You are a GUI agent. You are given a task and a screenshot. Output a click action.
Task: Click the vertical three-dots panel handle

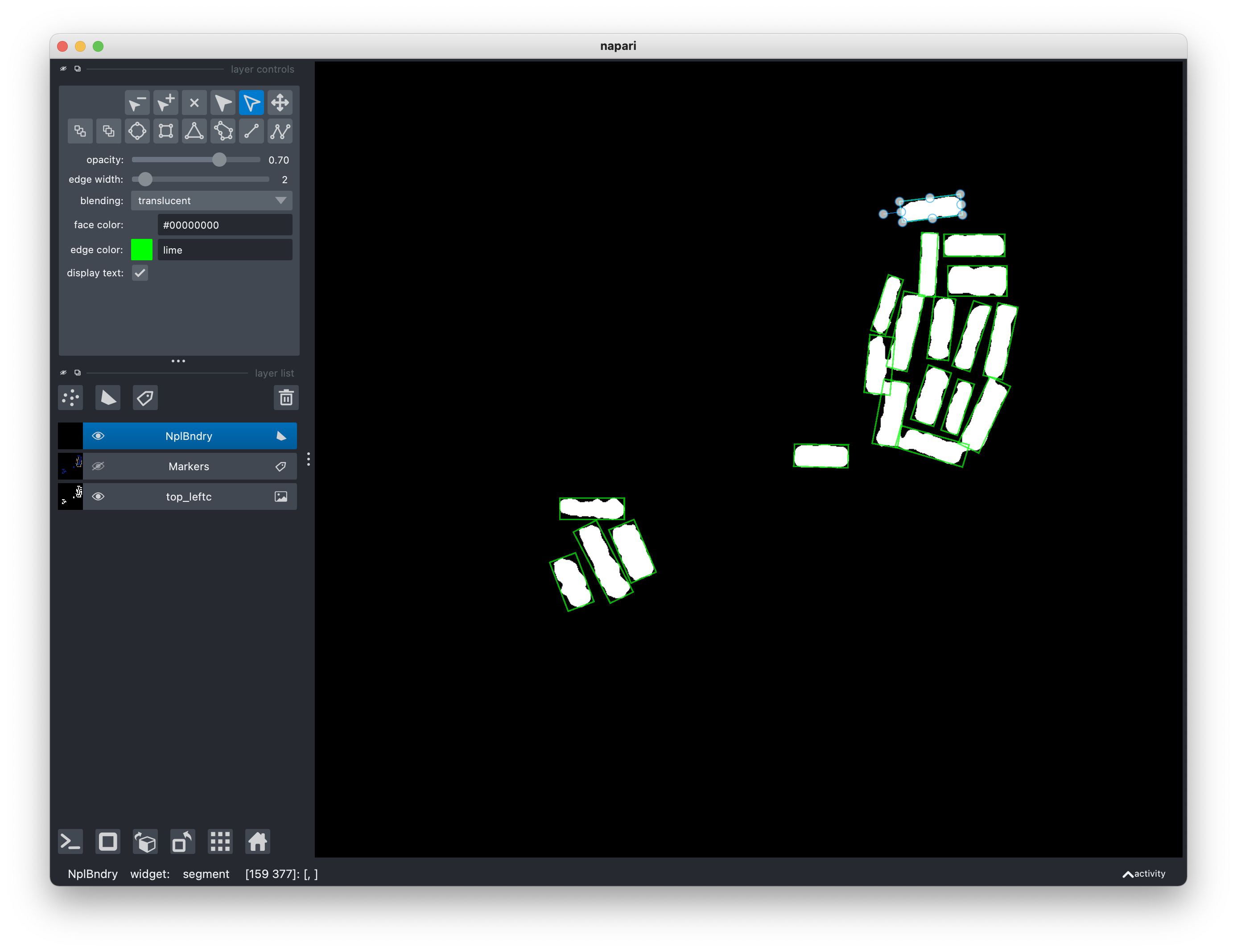tap(309, 459)
